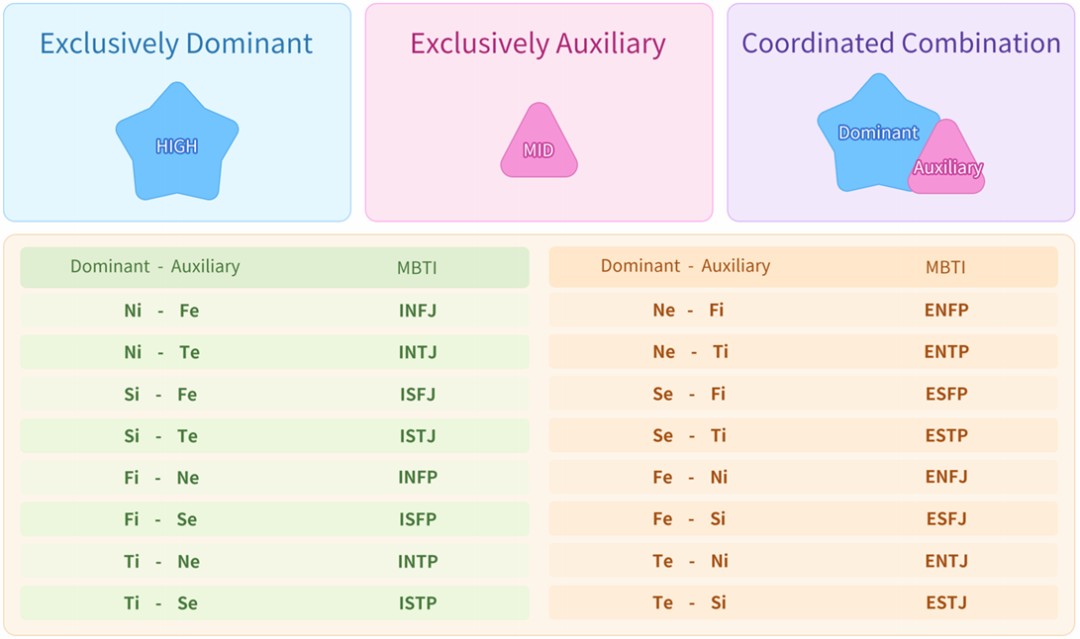
Task: Click the Se - Ti function pair
Action: click(x=689, y=436)
